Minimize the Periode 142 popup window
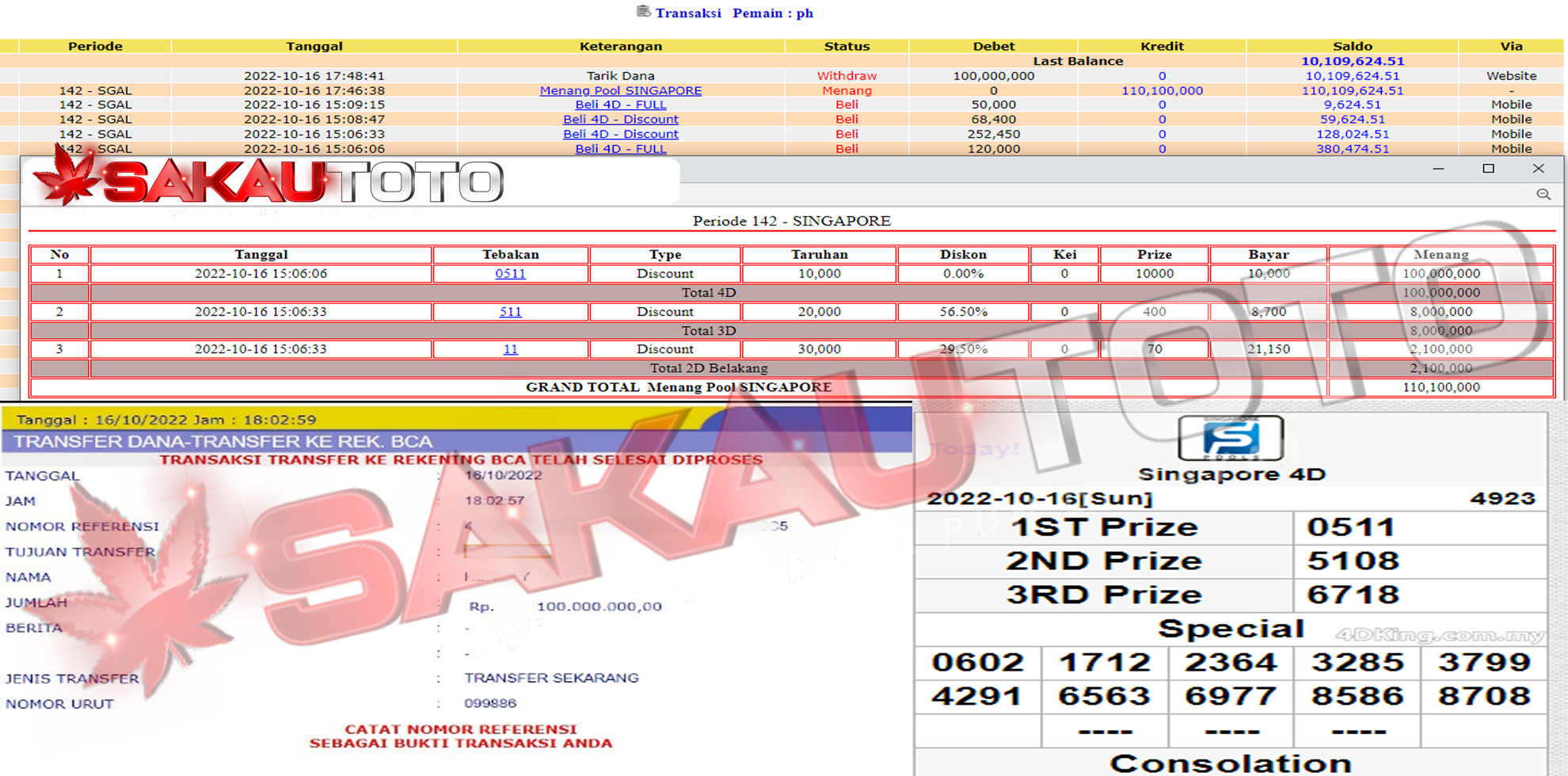 pos(1438,169)
